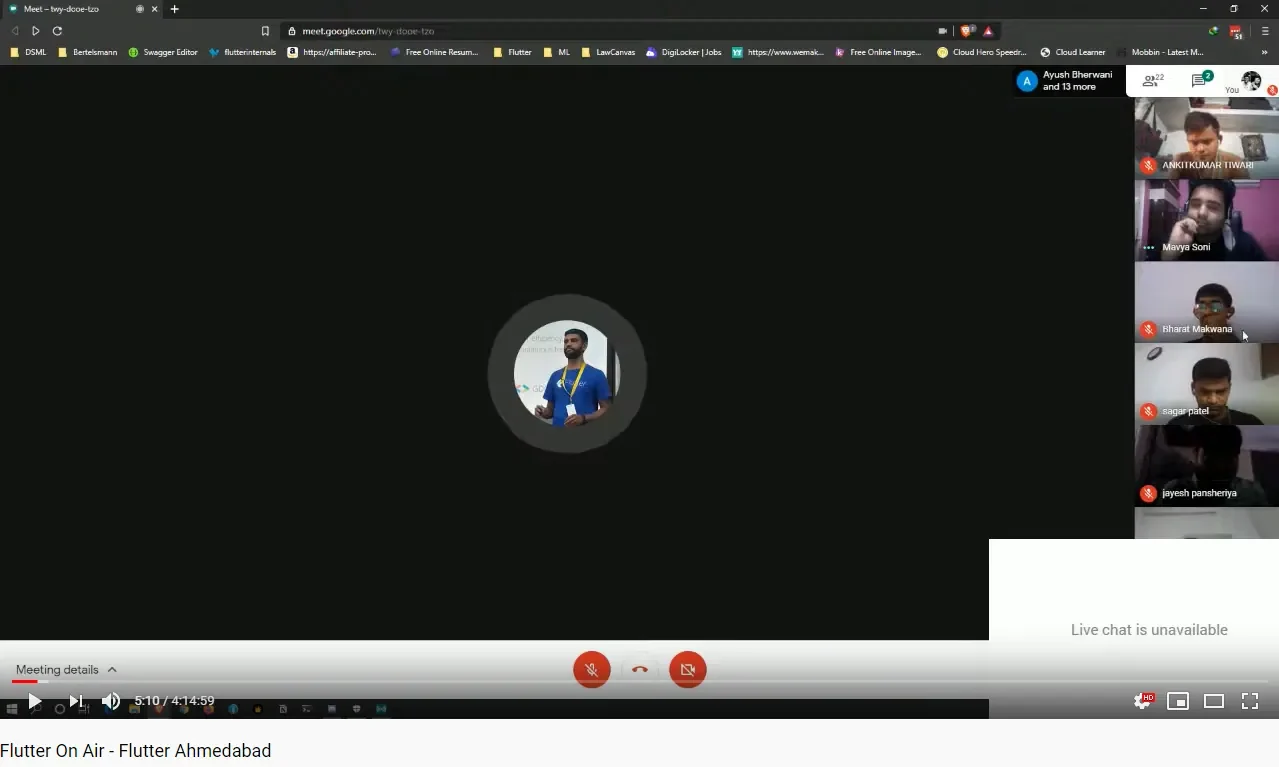Open the browser main menu

pos(1265,31)
